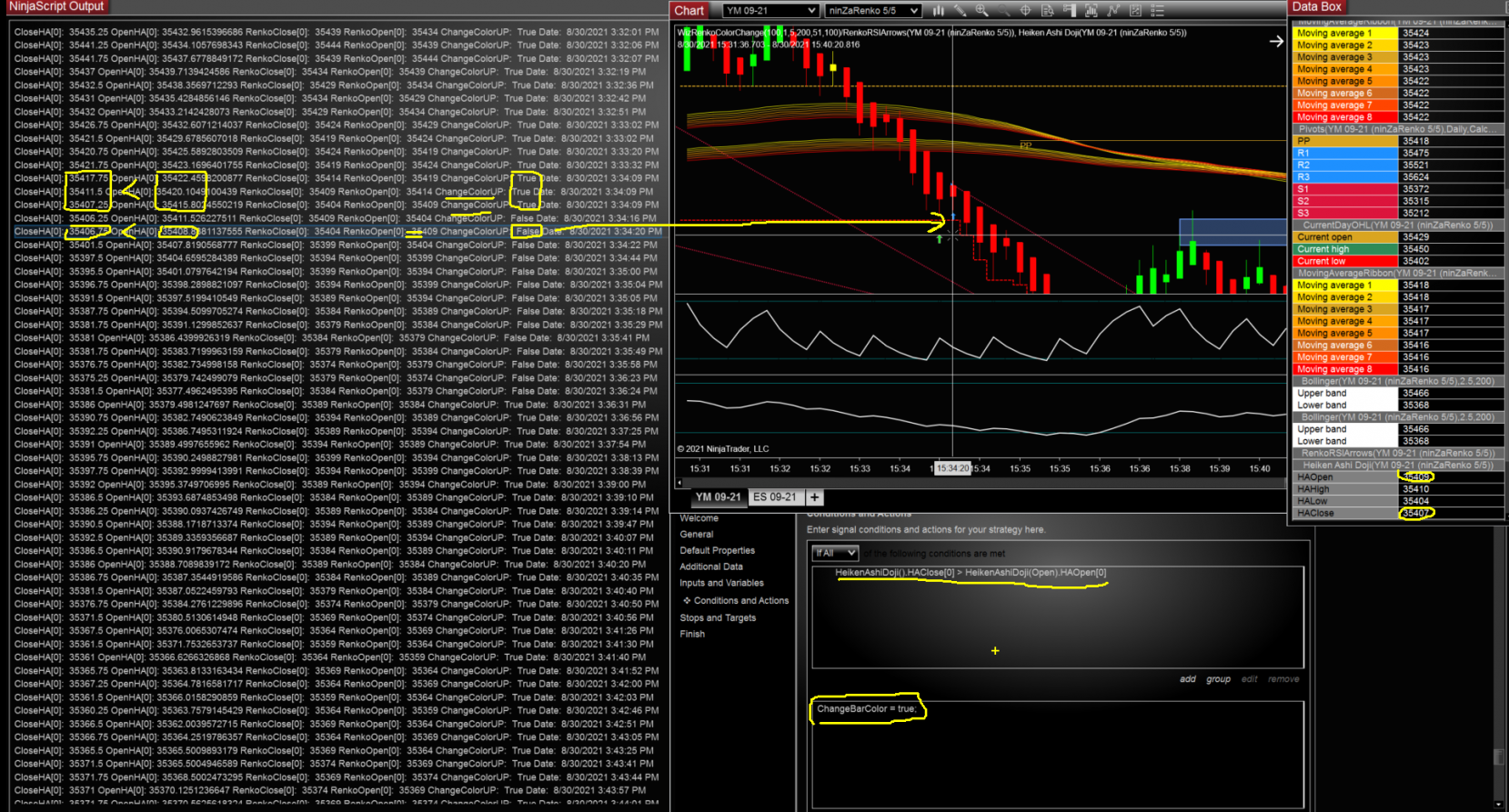
Task: Click the Heiken Ashi Doji section header
Action: pyautogui.click(x=1399, y=465)
